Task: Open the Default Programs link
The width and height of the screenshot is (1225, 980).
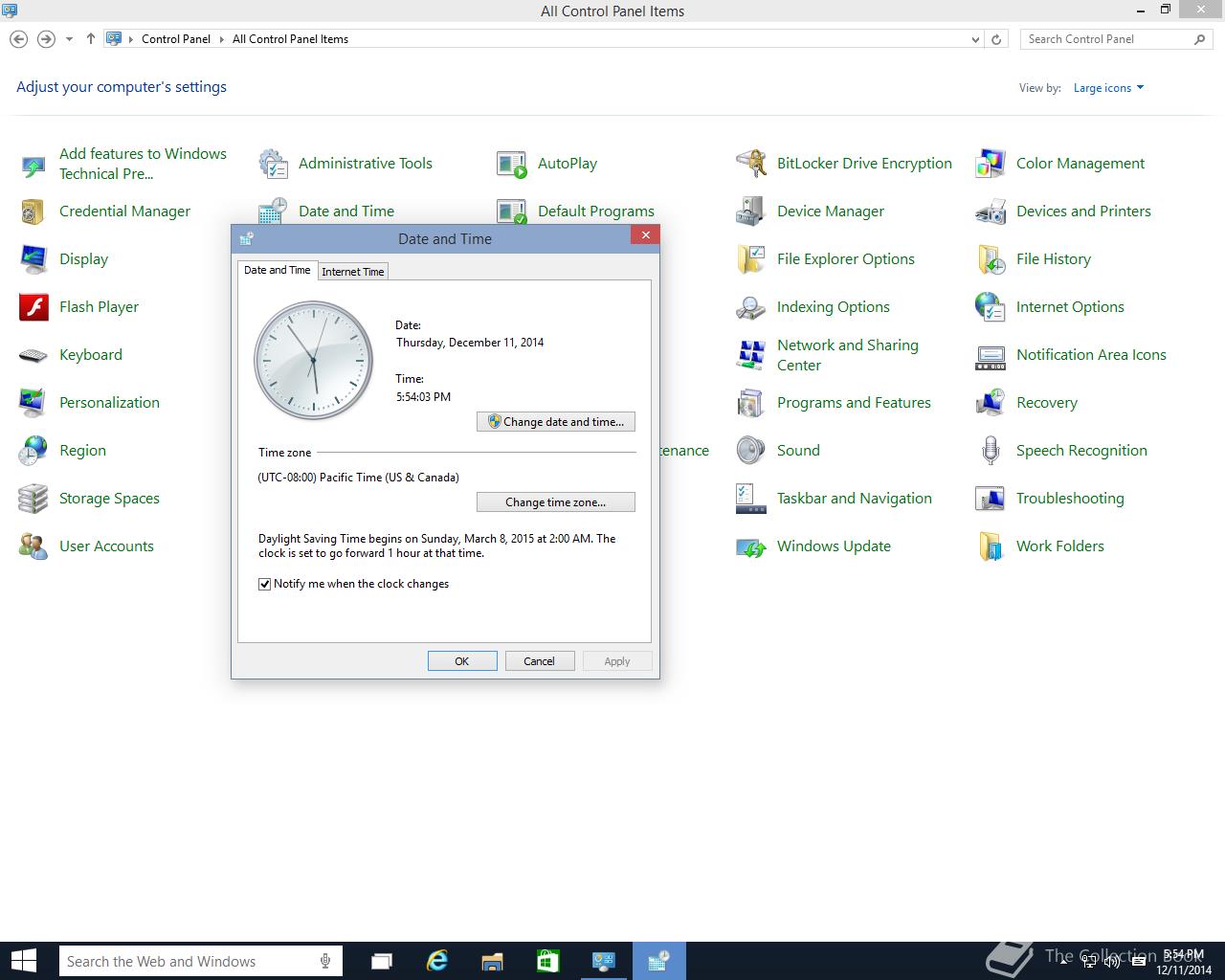Action: tap(595, 212)
